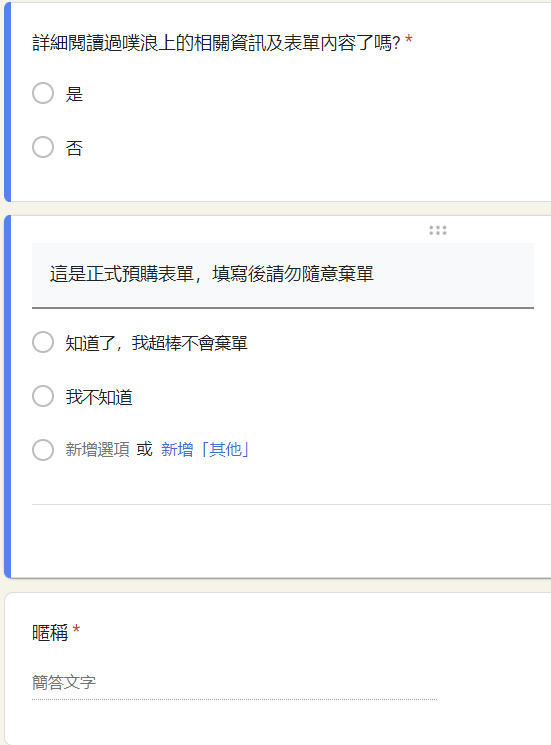Edit option text 我不知道
This screenshot has height=745, width=551.
[99, 397]
